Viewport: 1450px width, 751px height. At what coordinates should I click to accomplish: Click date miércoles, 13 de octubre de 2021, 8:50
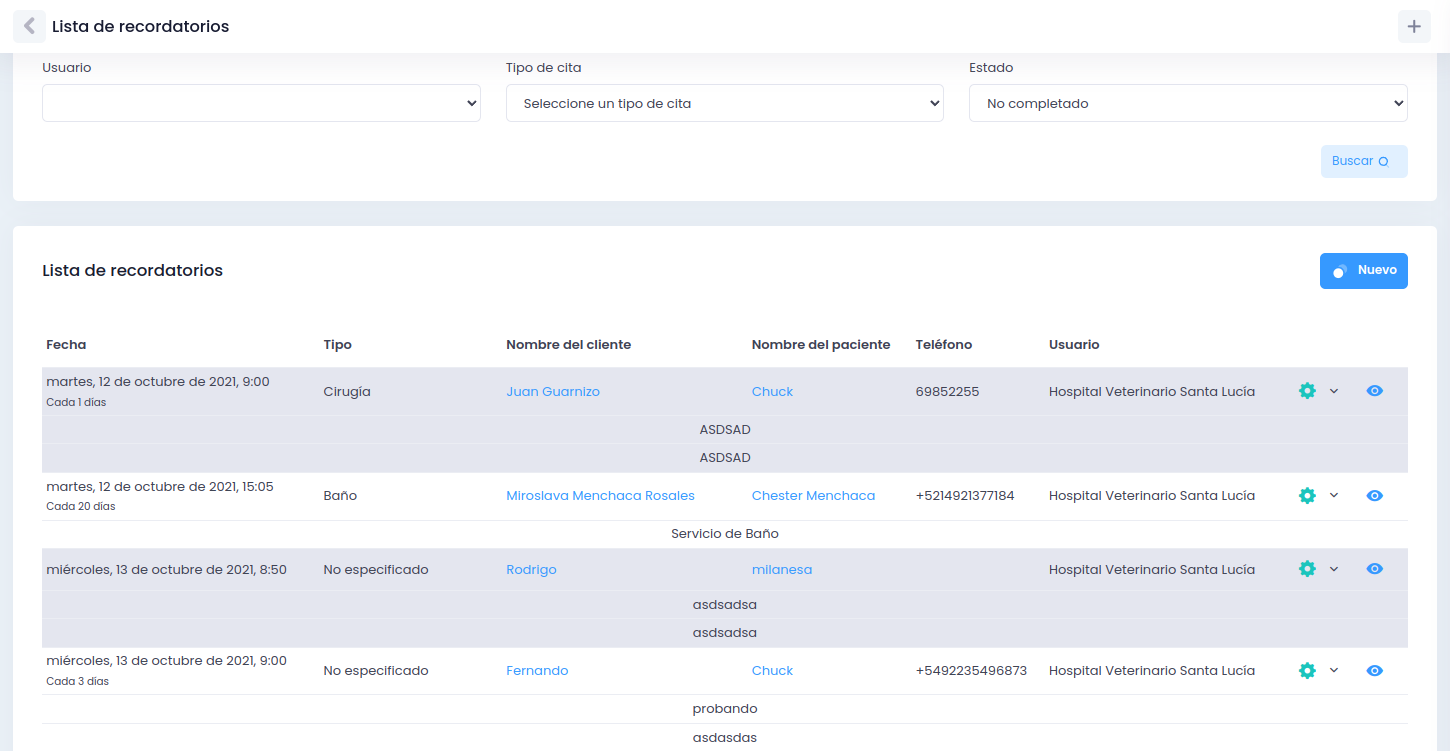[166, 570]
